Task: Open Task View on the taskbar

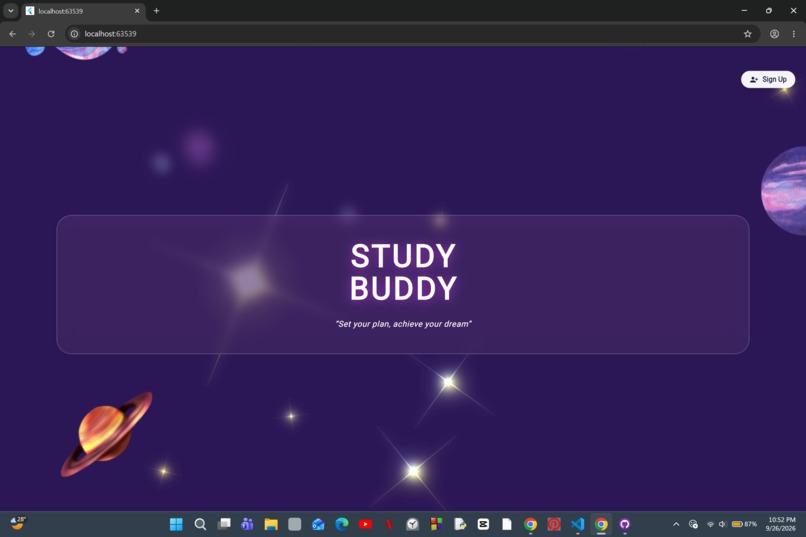Action: coord(224,524)
